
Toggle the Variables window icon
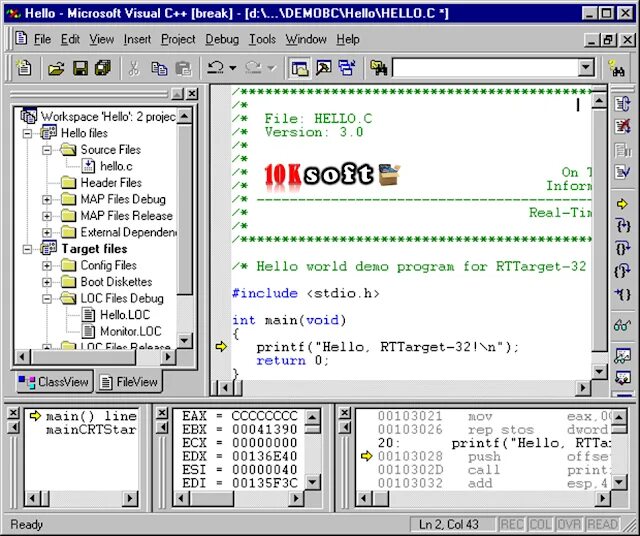(622, 378)
